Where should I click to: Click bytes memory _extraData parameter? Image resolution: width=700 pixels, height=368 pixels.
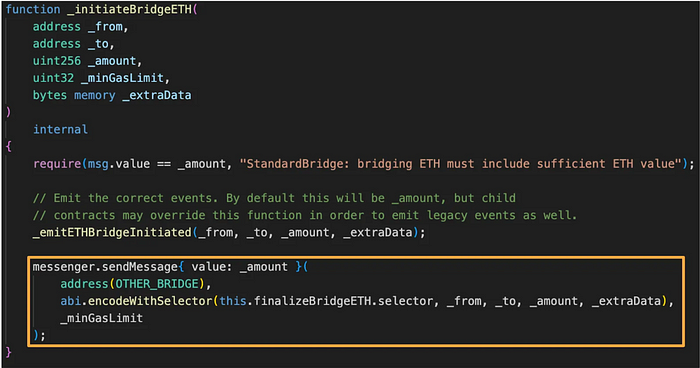(x=112, y=95)
